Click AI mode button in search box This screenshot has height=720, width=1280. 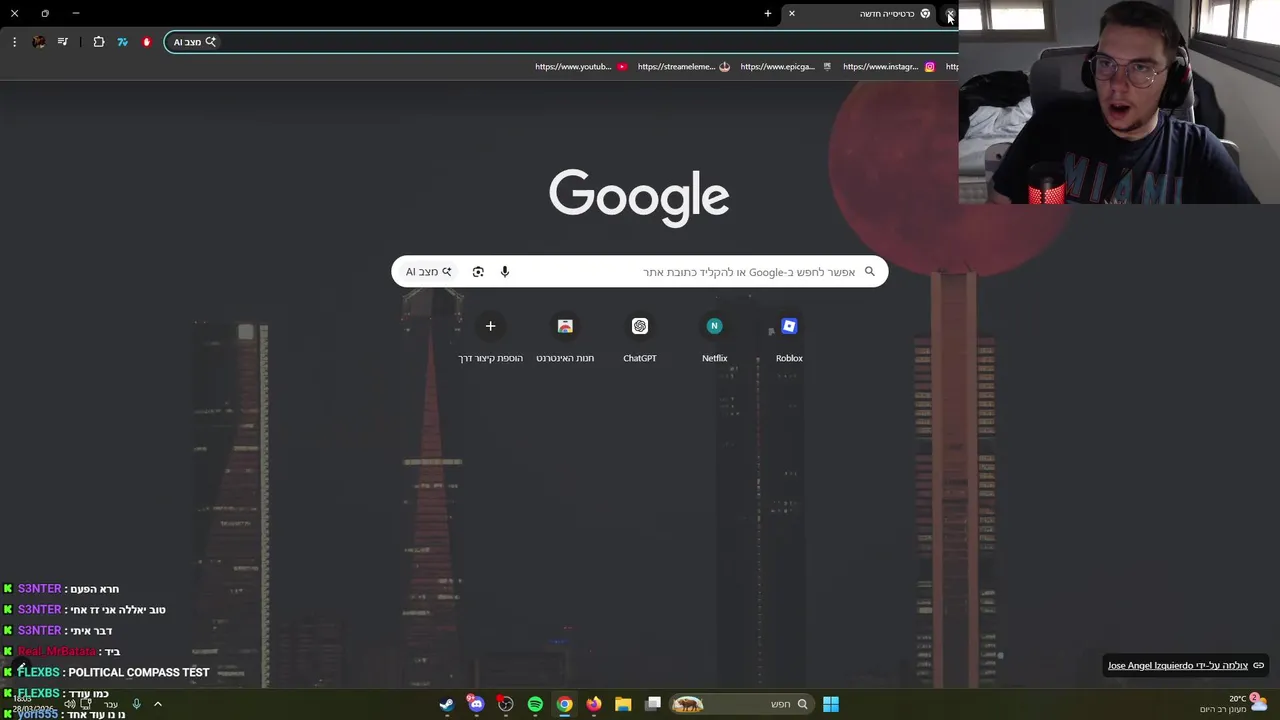coord(429,272)
